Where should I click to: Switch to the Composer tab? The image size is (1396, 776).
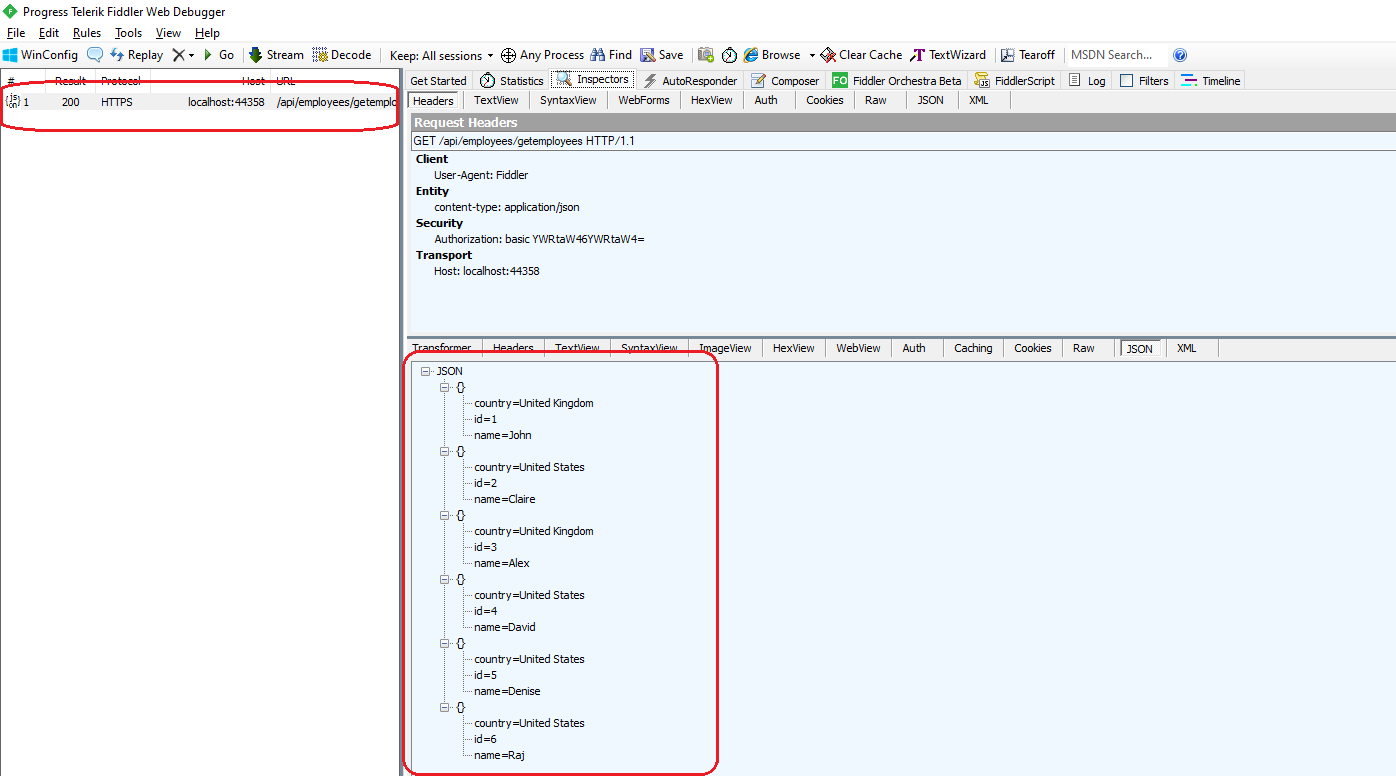coord(785,81)
